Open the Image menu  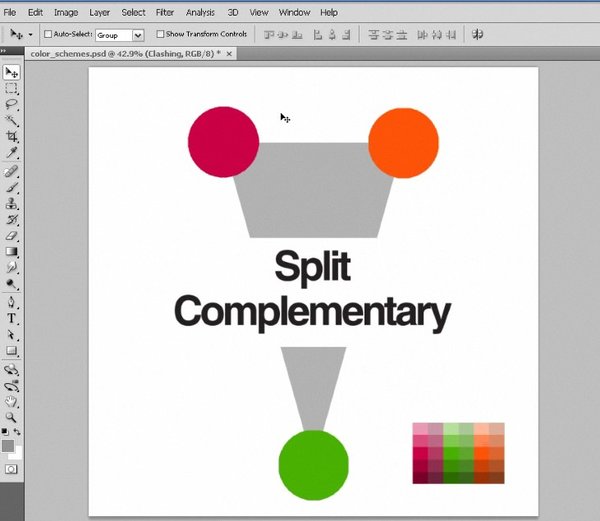tap(66, 13)
